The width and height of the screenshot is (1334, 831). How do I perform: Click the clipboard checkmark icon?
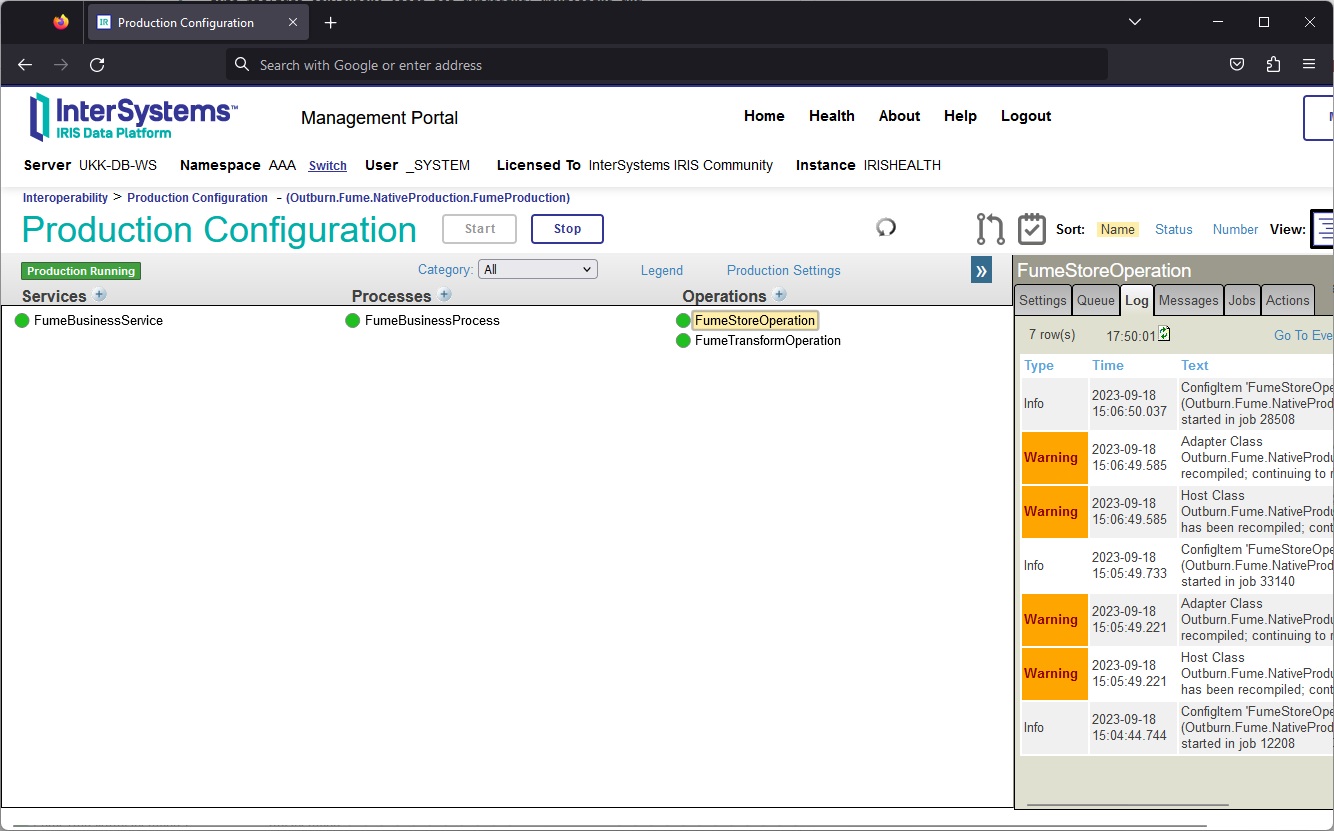(x=1031, y=229)
